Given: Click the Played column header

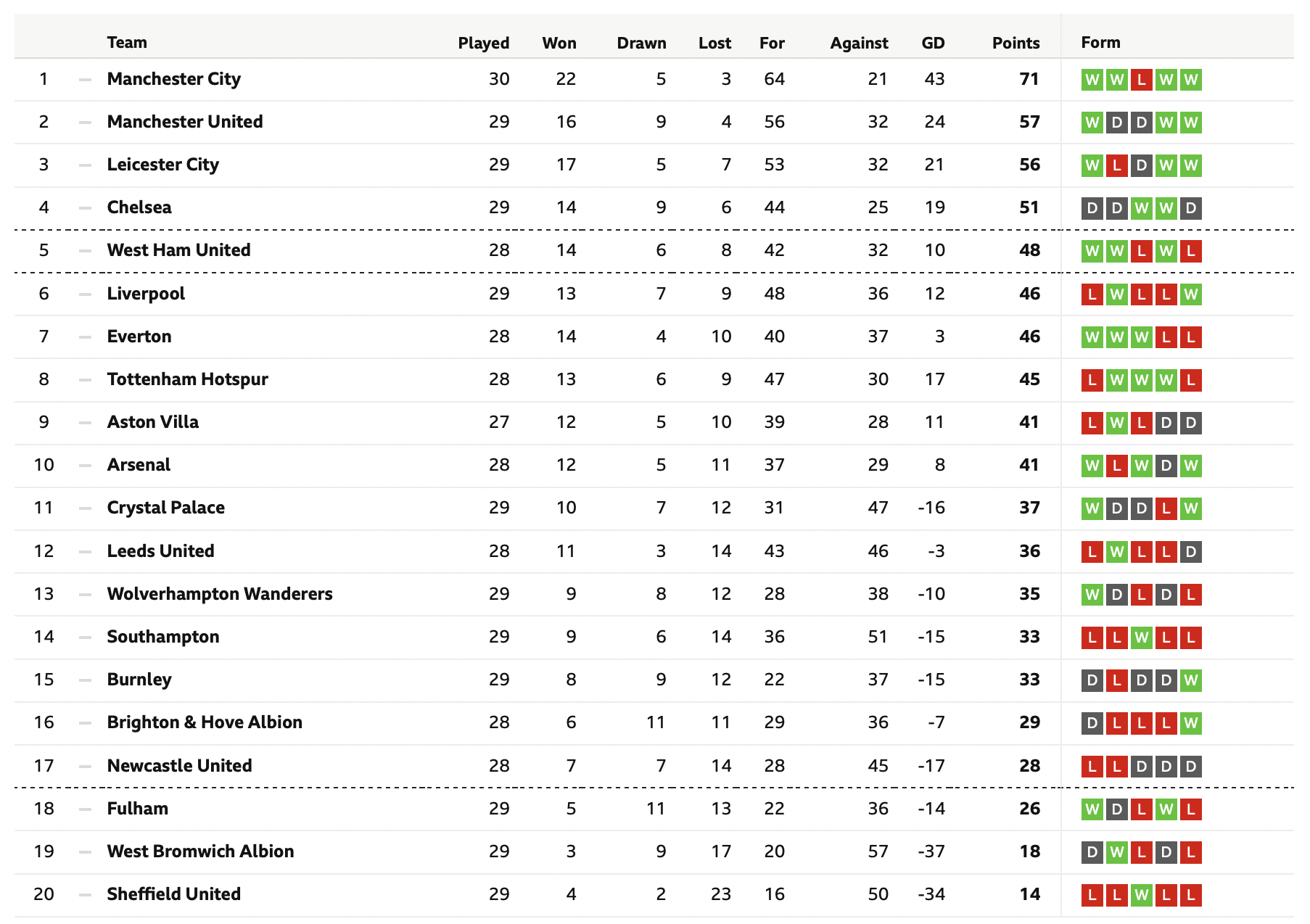Looking at the screenshot, I should pyautogui.click(x=483, y=43).
